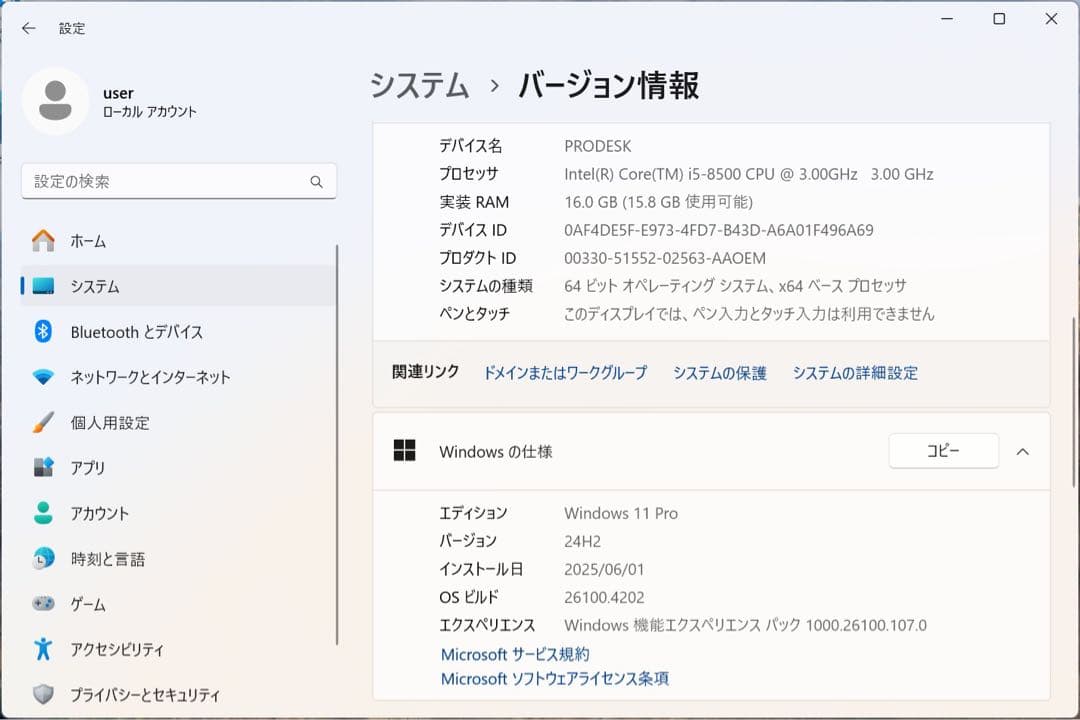1080x720 pixels.
Task: Select the ホーム sidebar icon
Action: (42, 241)
